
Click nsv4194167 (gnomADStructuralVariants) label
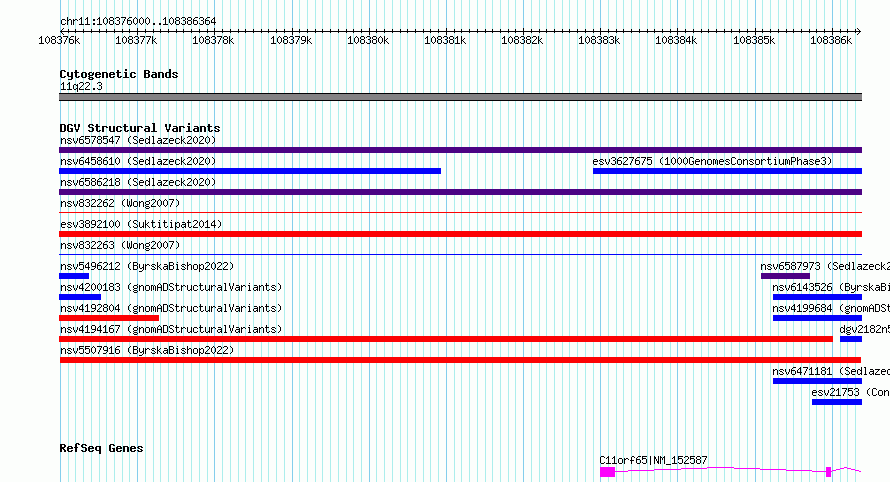pos(171,329)
